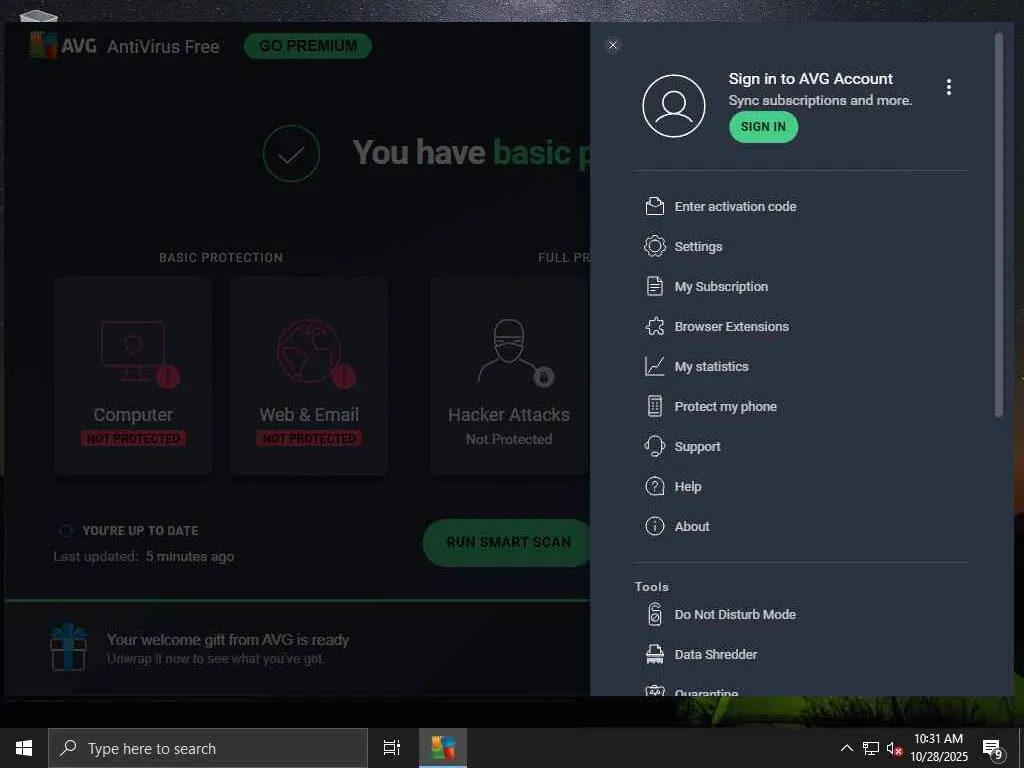The height and width of the screenshot is (768, 1024).
Task: Click the AVG icon in the taskbar
Action: pyautogui.click(x=443, y=748)
